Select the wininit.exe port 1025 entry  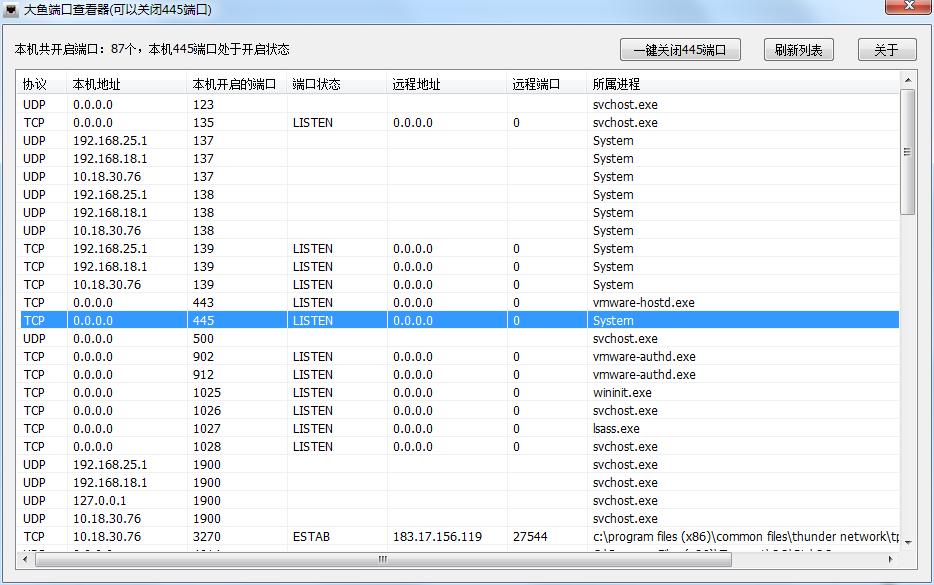(300, 392)
